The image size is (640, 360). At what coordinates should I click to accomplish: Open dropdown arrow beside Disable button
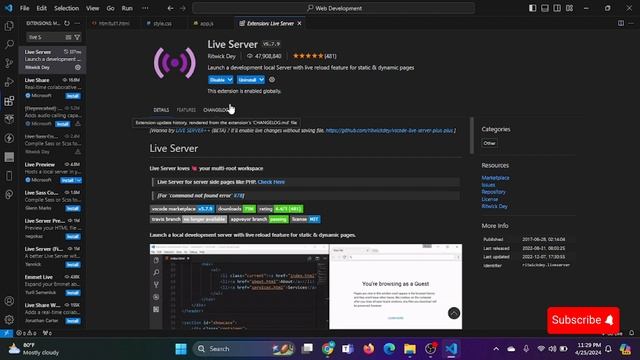[230, 80]
